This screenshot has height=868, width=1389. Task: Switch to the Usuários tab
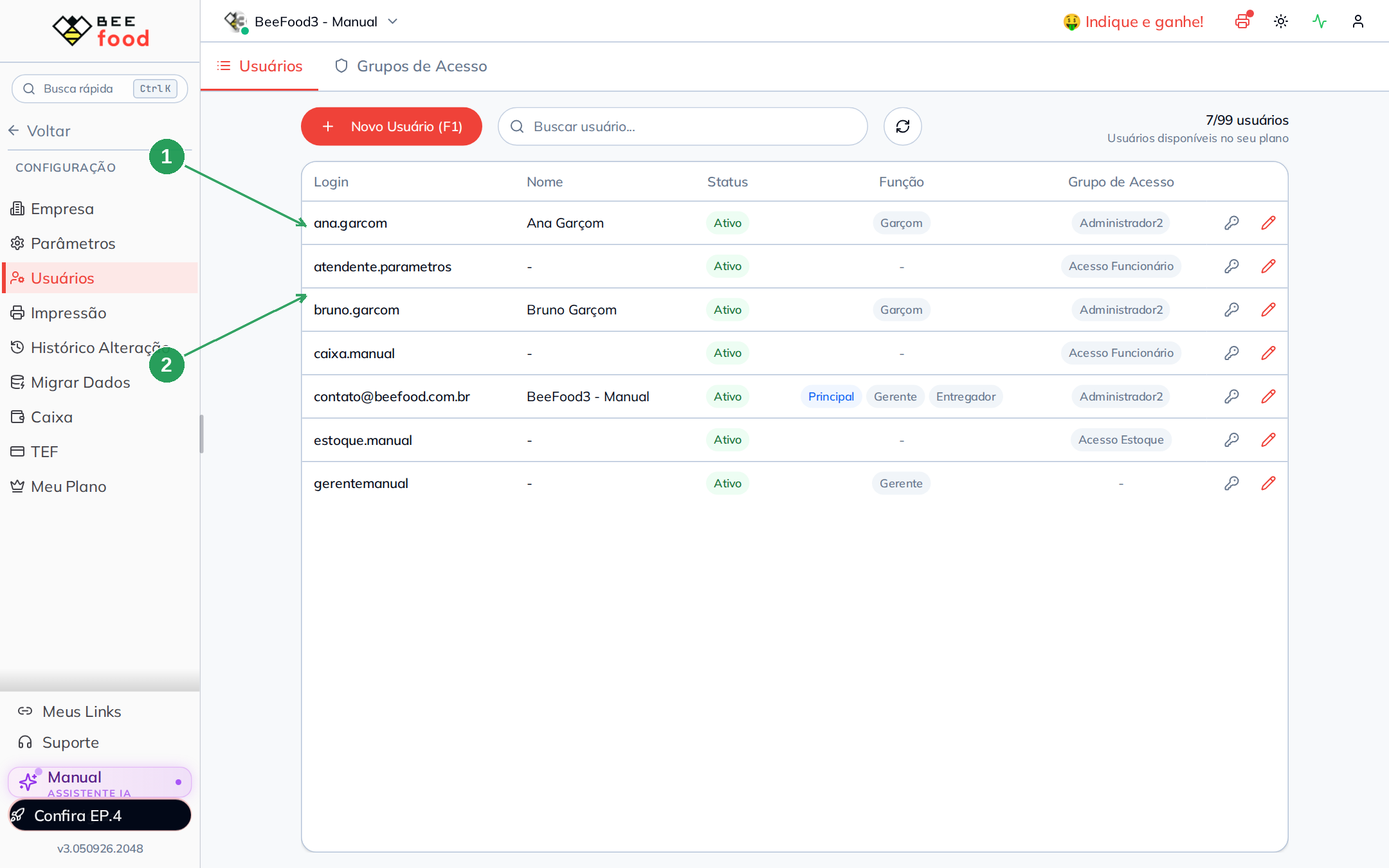[x=260, y=66]
